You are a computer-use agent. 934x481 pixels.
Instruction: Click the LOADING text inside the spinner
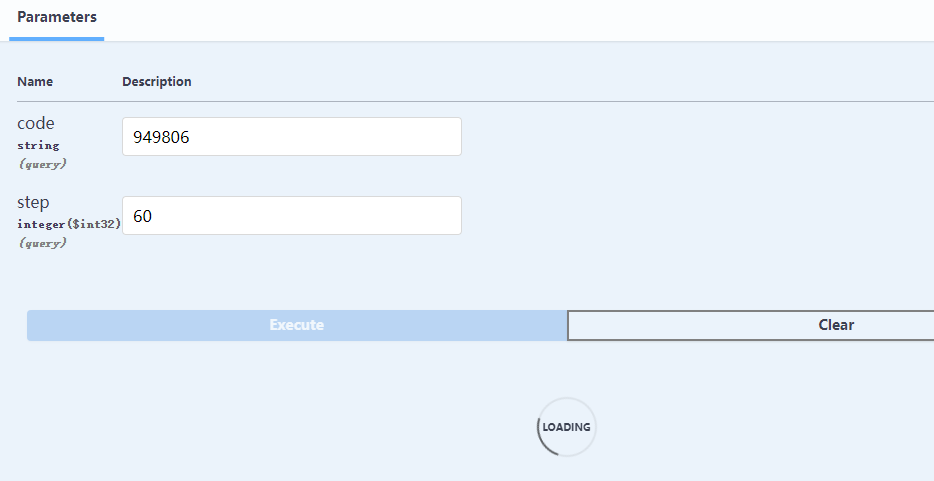click(566, 427)
